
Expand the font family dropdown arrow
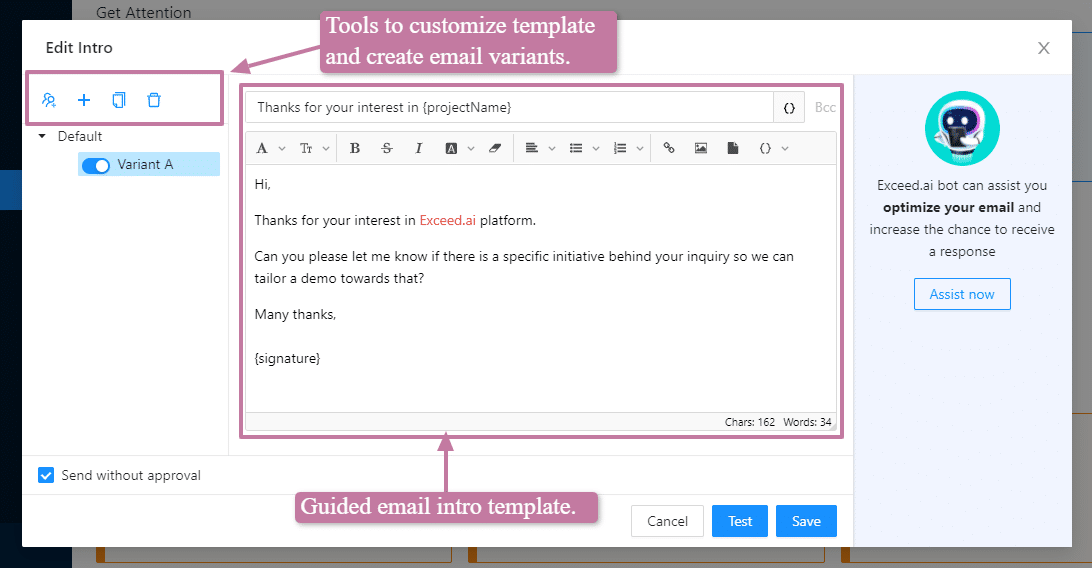point(282,148)
